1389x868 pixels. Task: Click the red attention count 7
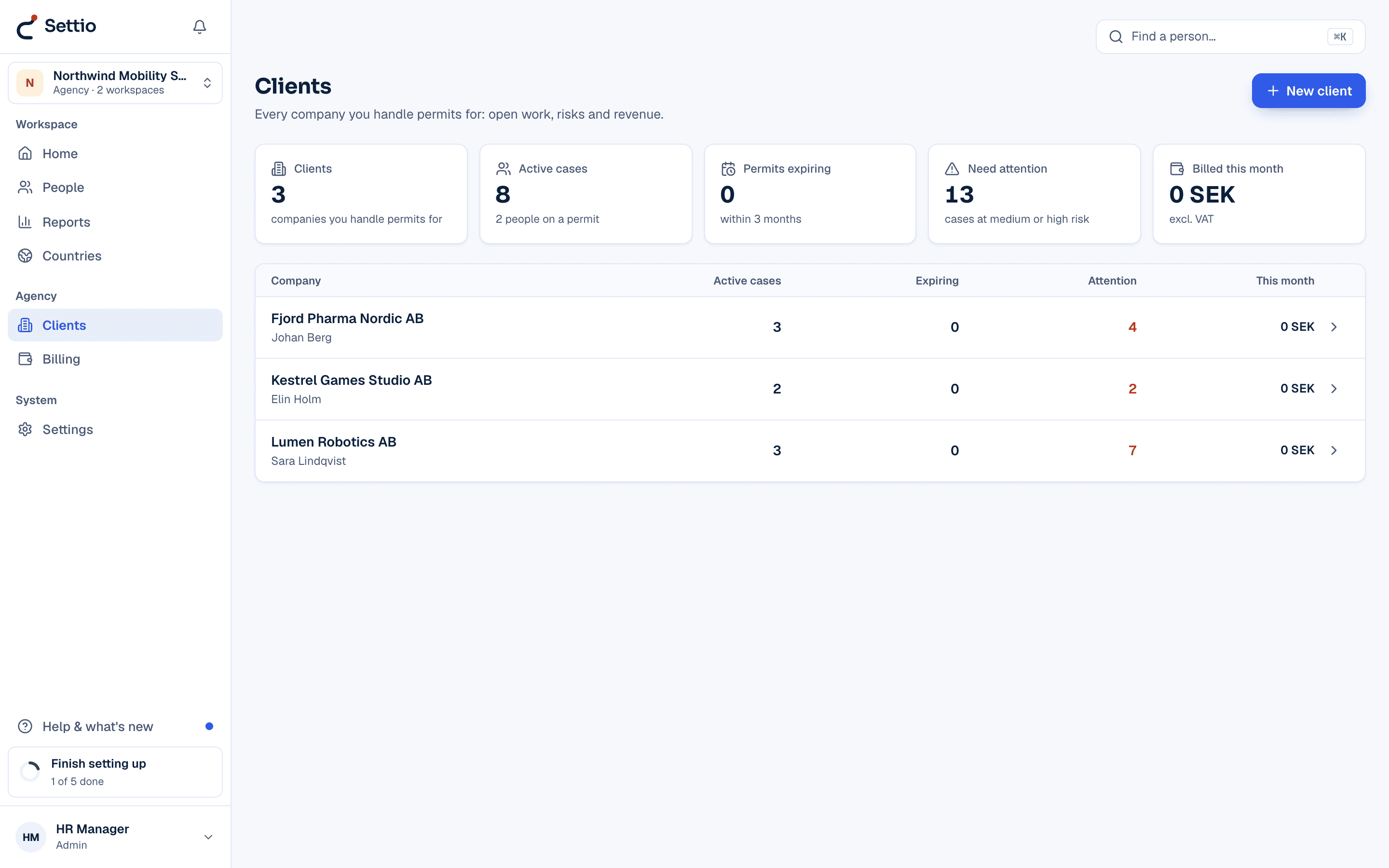[1132, 451]
